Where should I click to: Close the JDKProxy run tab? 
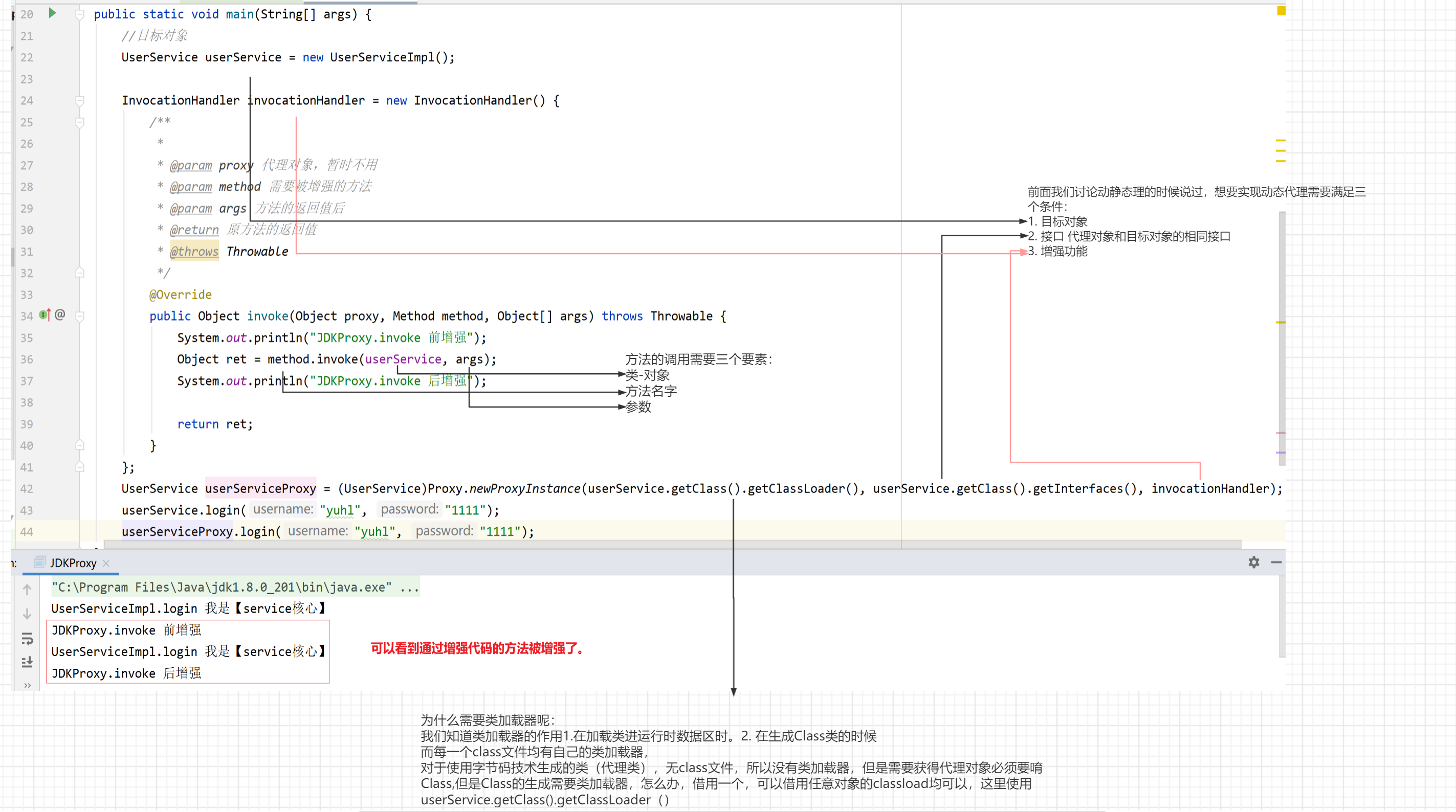(x=106, y=563)
